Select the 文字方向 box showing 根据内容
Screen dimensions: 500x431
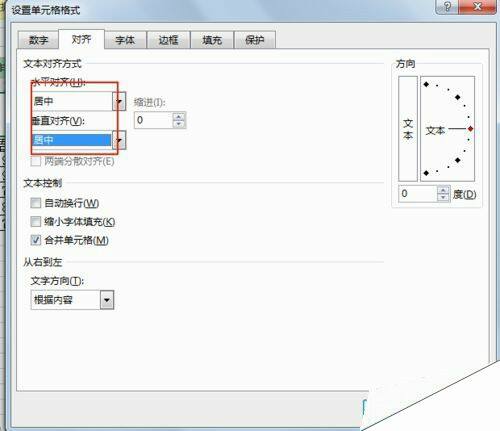(72, 300)
